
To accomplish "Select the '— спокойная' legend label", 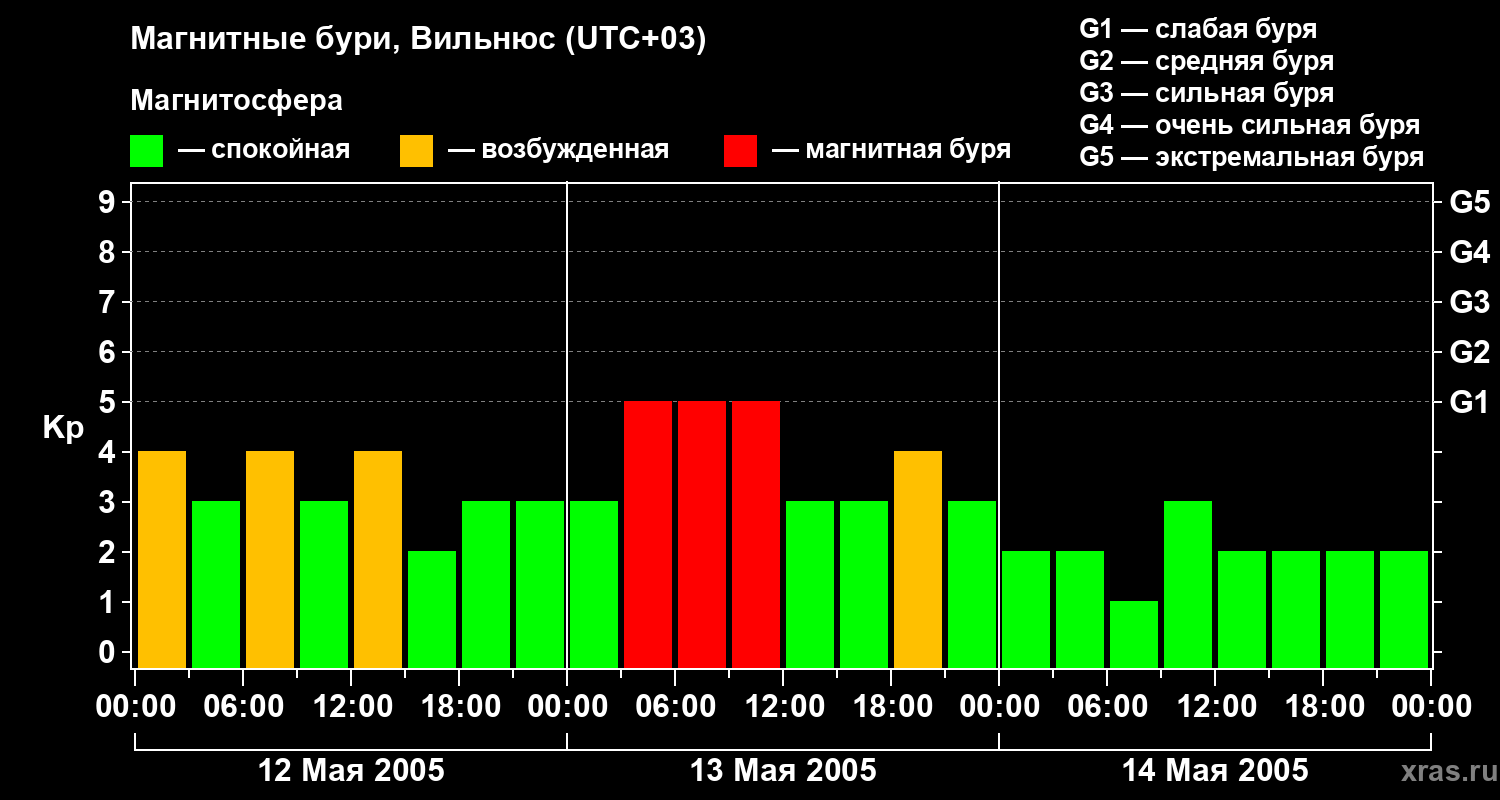I will coord(264,150).
